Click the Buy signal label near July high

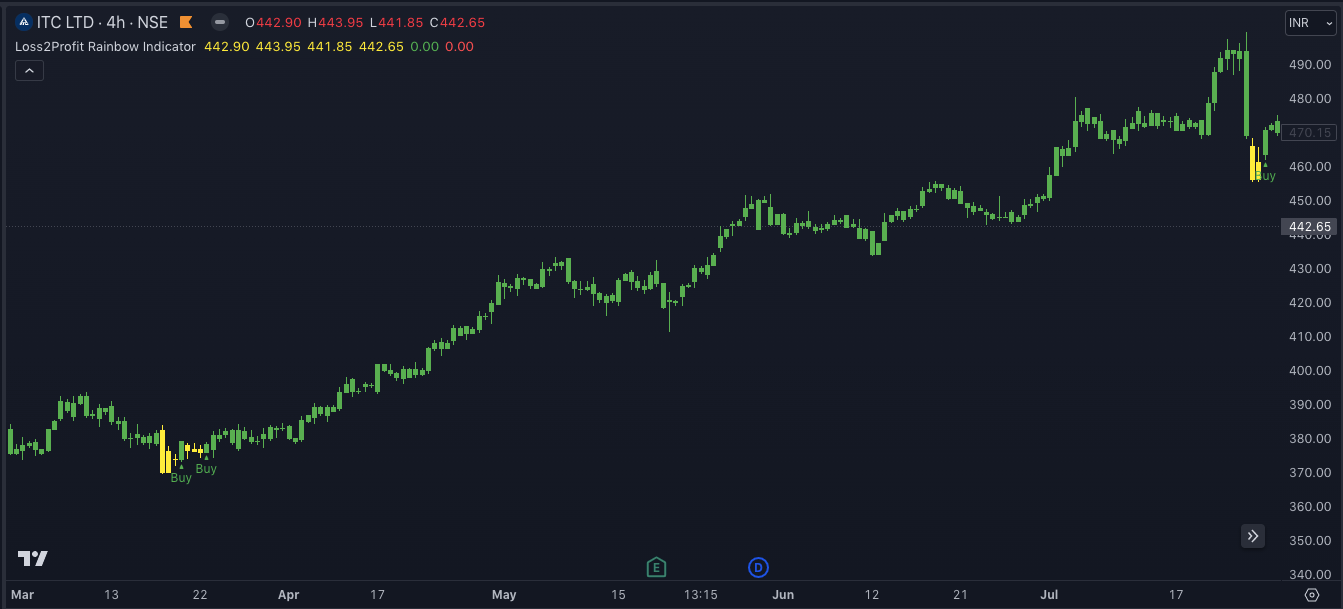(1265, 176)
